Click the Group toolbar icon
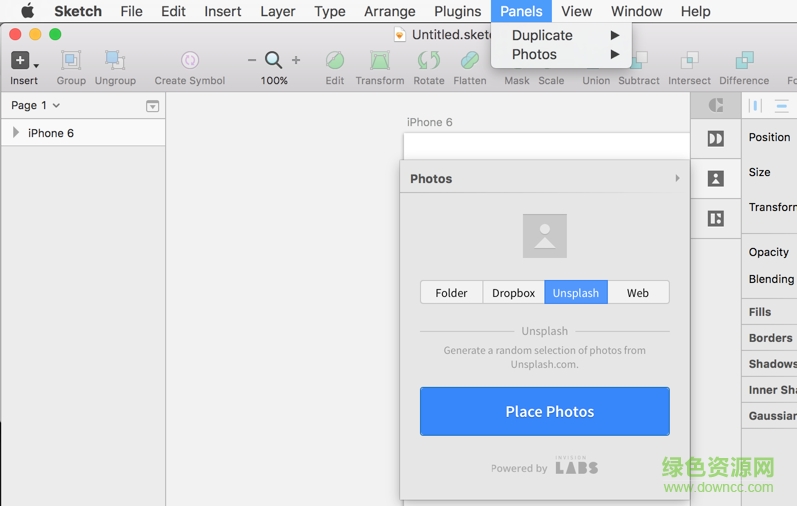Image resolution: width=797 pixels, height=506 pixels. (71, 60)
